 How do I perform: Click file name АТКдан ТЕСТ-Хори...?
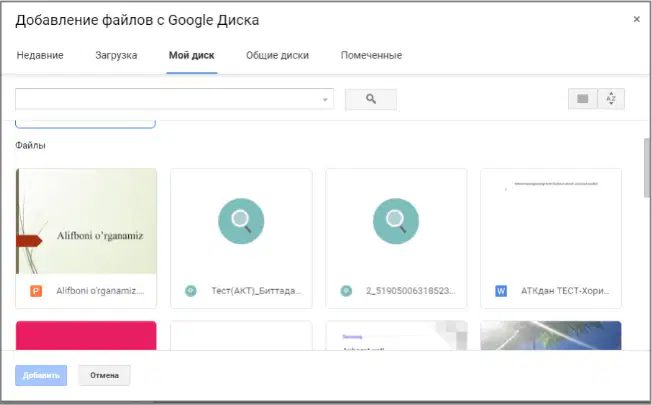(565, 291)
